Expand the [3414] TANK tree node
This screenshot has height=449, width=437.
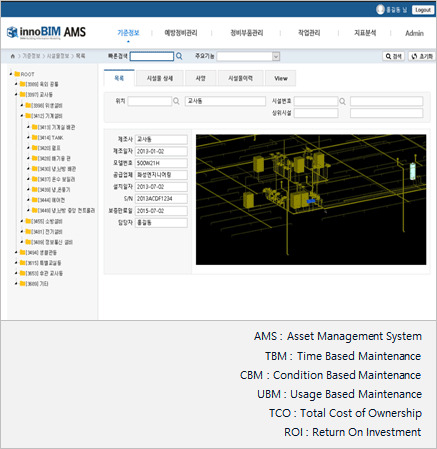(x=28, y=137)
